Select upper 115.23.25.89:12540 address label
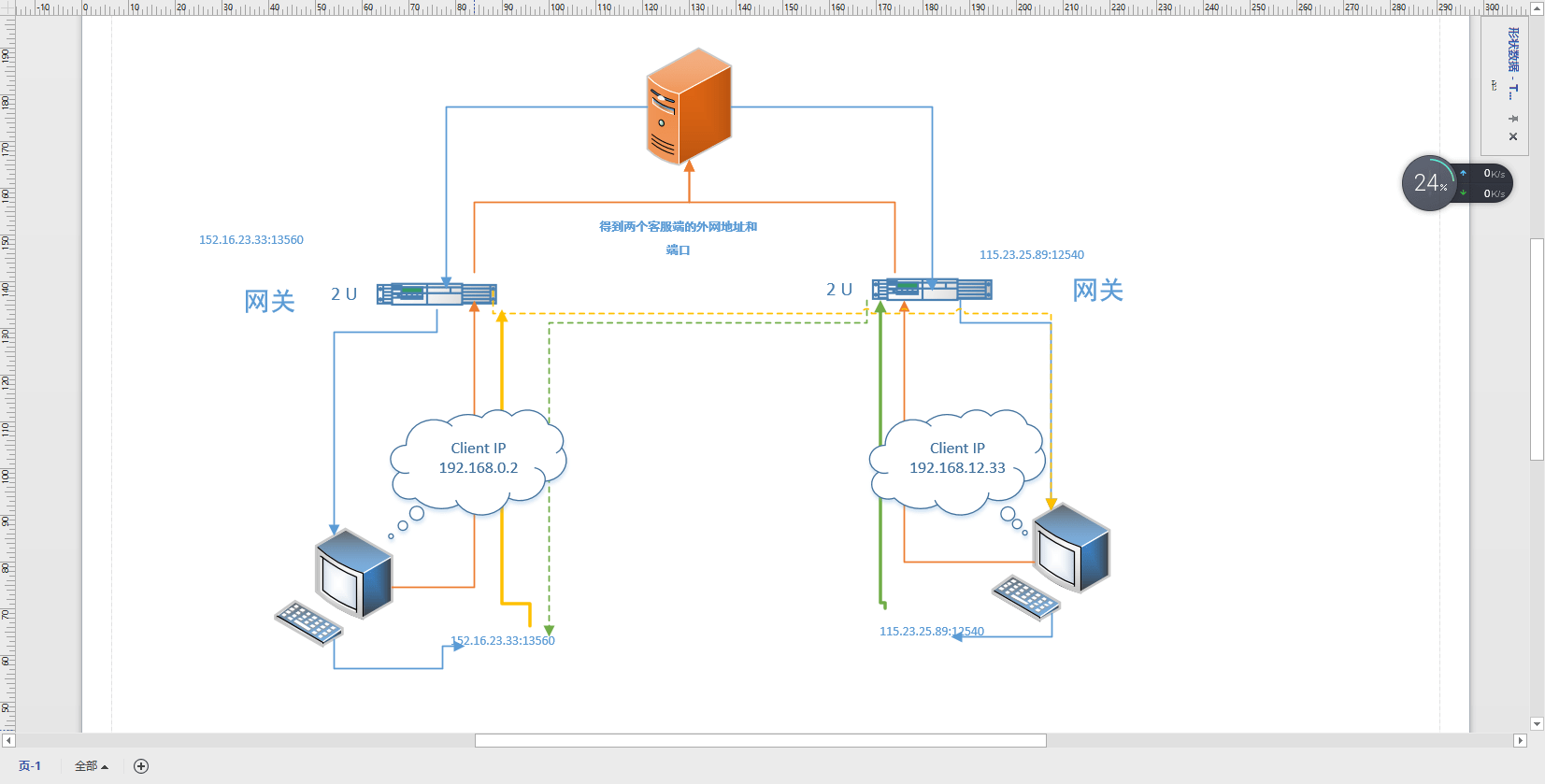The width and height of the screenshot is (1545, 784). 1032,255
